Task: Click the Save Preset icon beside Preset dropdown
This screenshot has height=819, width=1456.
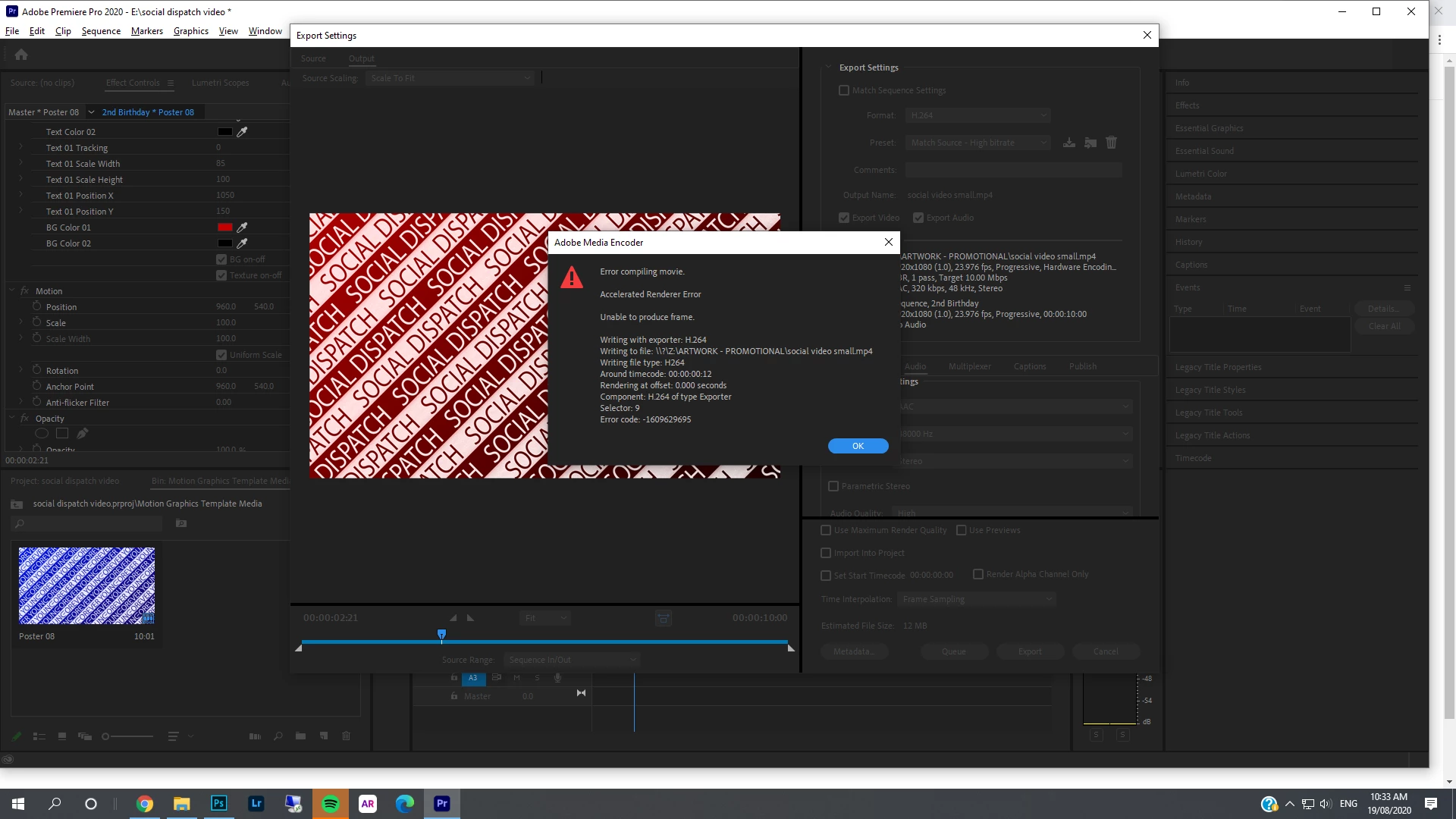Action: coord(1068,143)
